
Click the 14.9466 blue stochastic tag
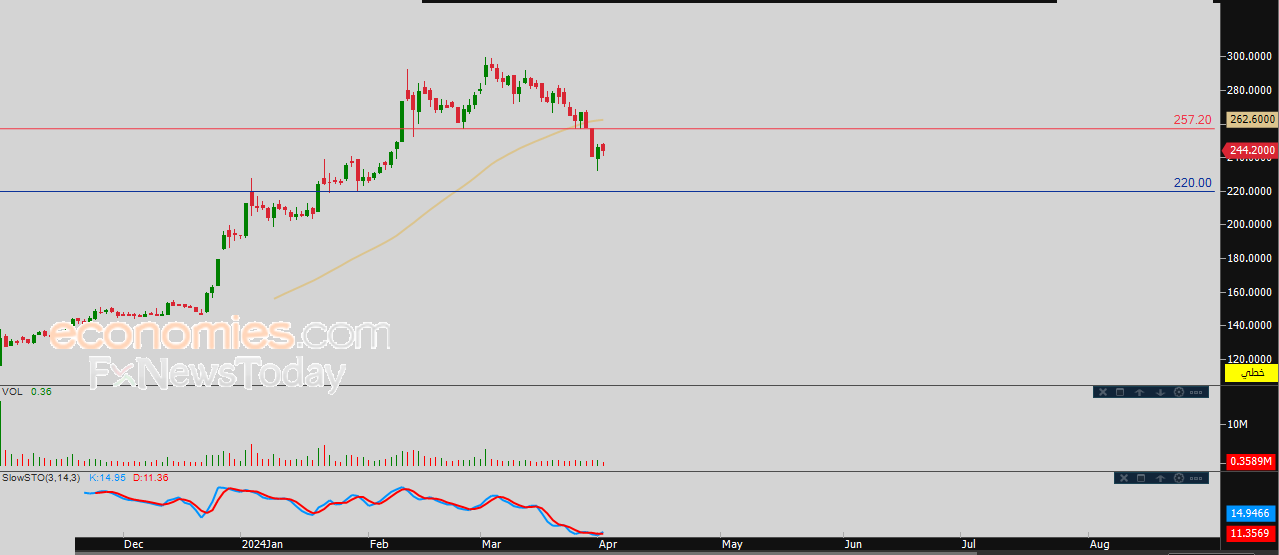[x=1251, y=512]
